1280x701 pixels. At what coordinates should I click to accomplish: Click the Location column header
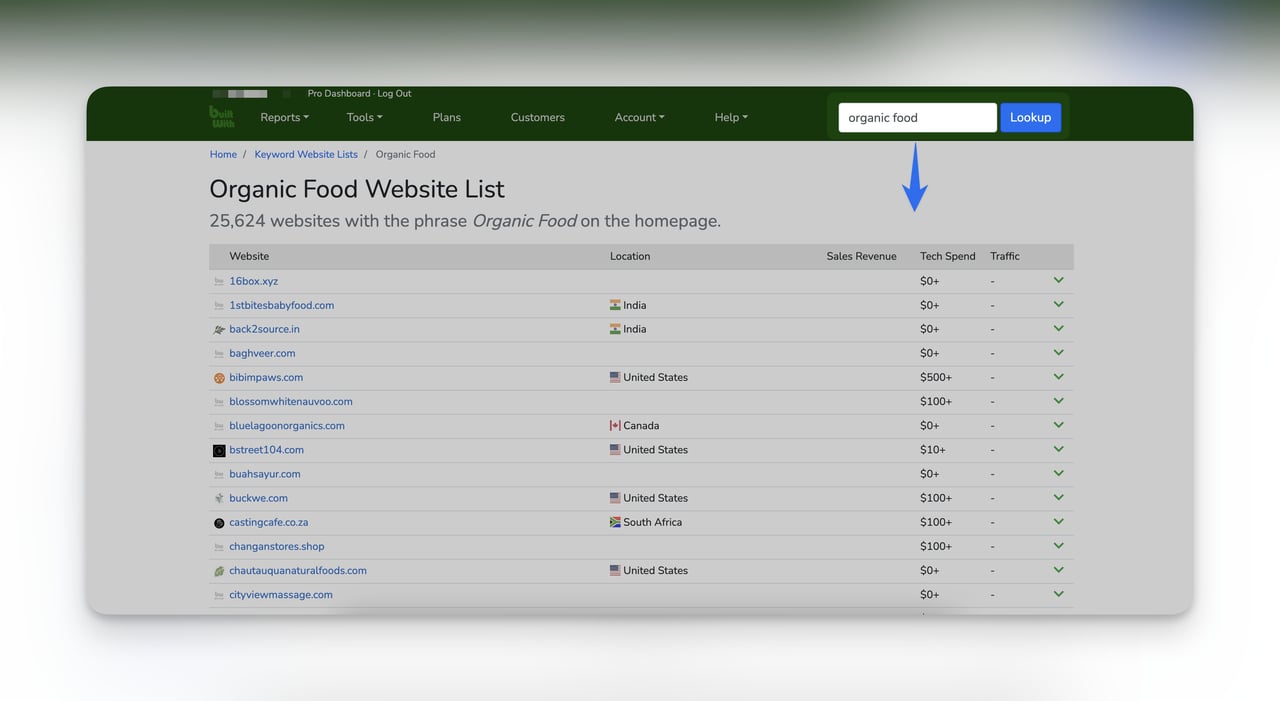(x=630, y=256)
